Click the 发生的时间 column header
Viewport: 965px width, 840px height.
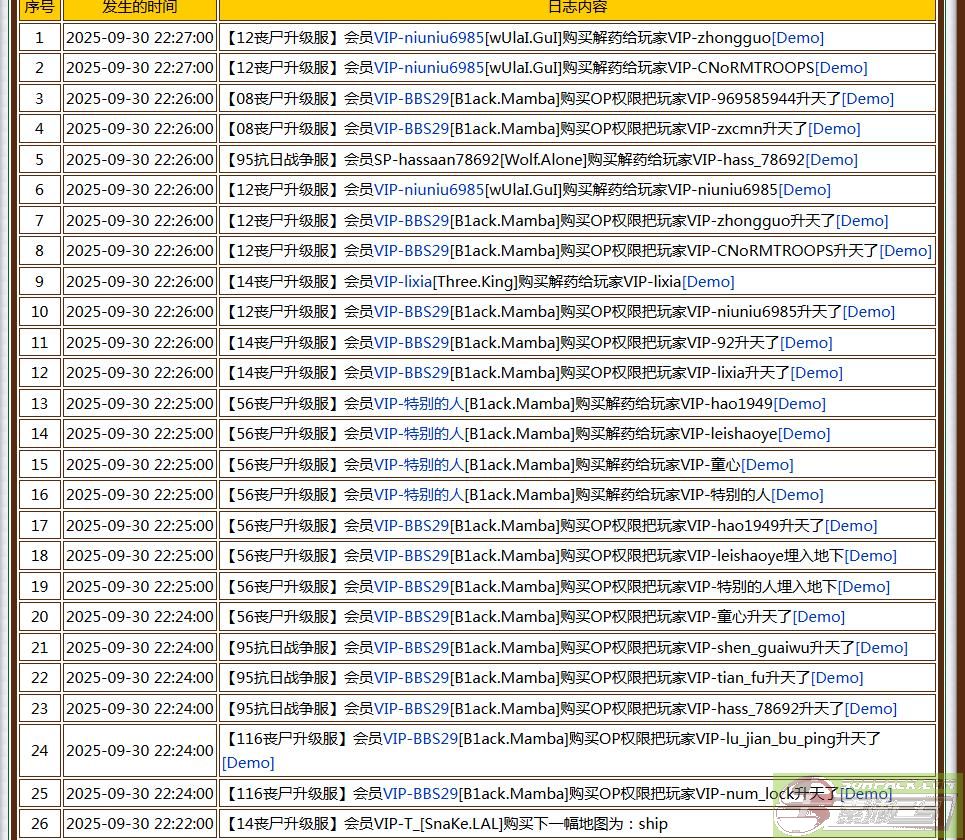[x=140, y=8]
